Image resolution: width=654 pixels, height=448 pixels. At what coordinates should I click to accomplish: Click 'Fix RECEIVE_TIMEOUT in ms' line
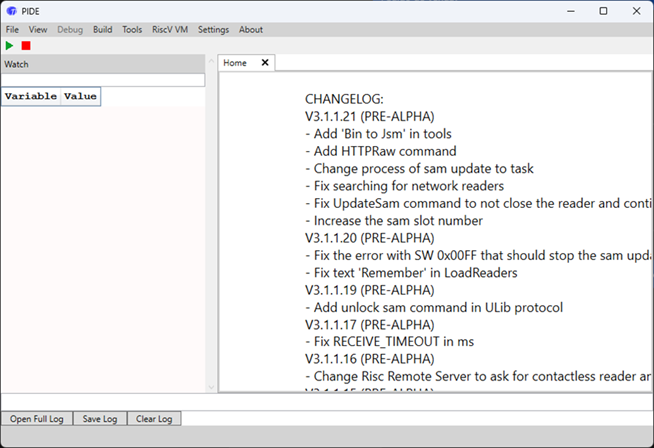pos(390,342)
